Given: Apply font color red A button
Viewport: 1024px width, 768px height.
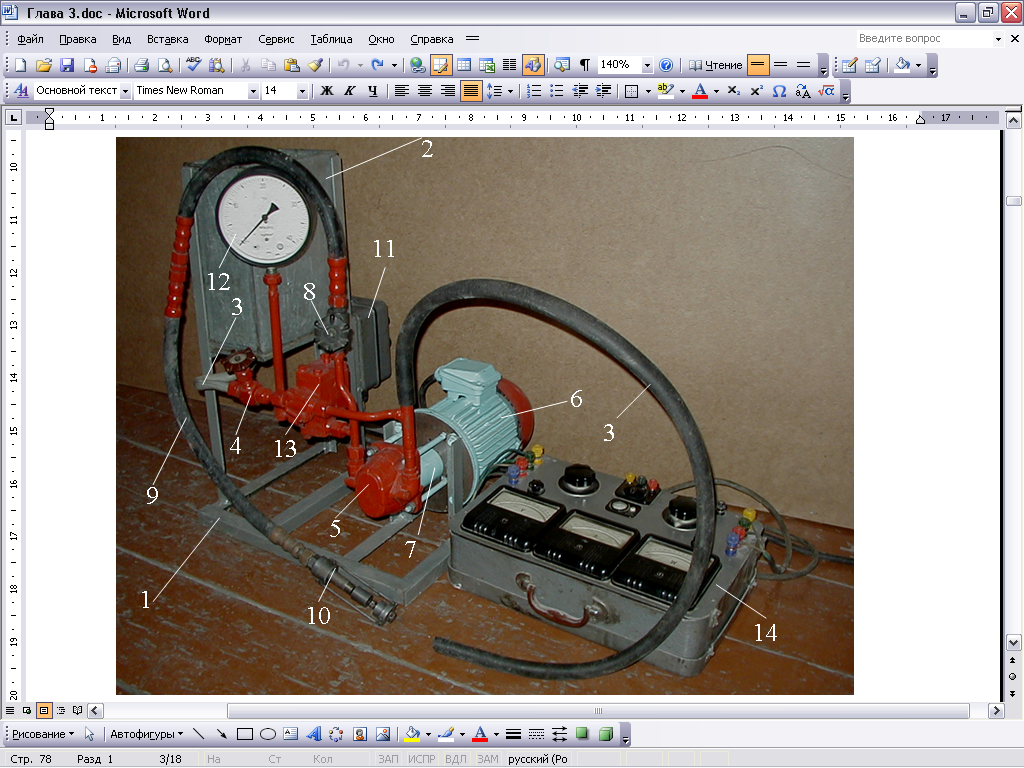Looking at the screenshot, I should click(x=700, y=91).
